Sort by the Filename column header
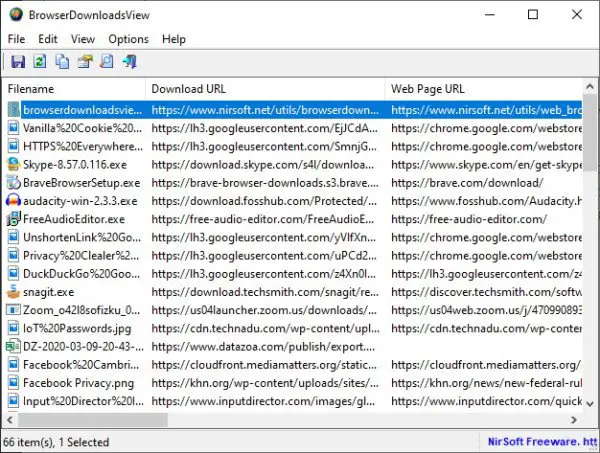Screen dimensions: 600x453 (74, 89)
